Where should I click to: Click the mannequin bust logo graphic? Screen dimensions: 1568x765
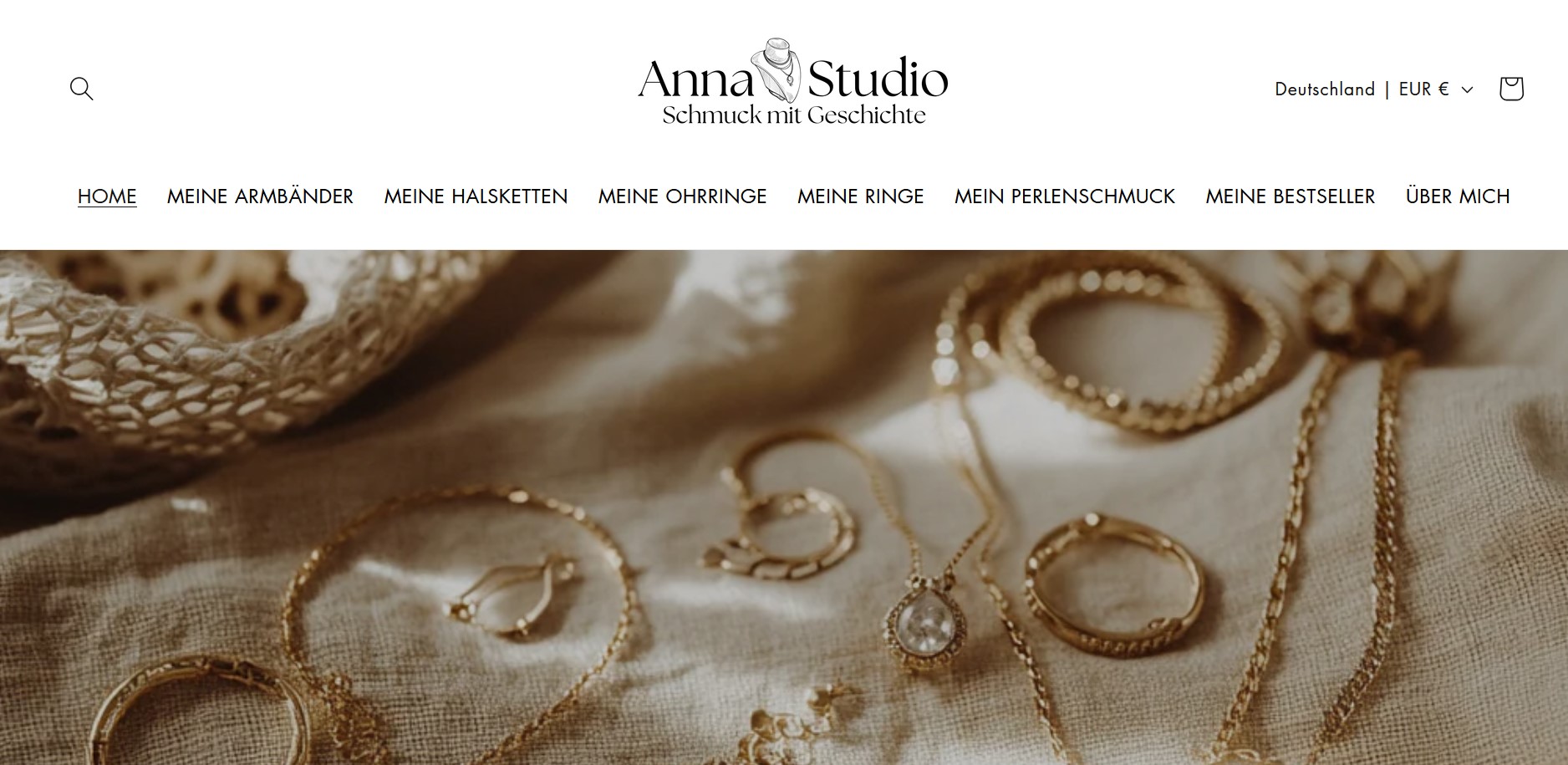[x=780, y=63]
